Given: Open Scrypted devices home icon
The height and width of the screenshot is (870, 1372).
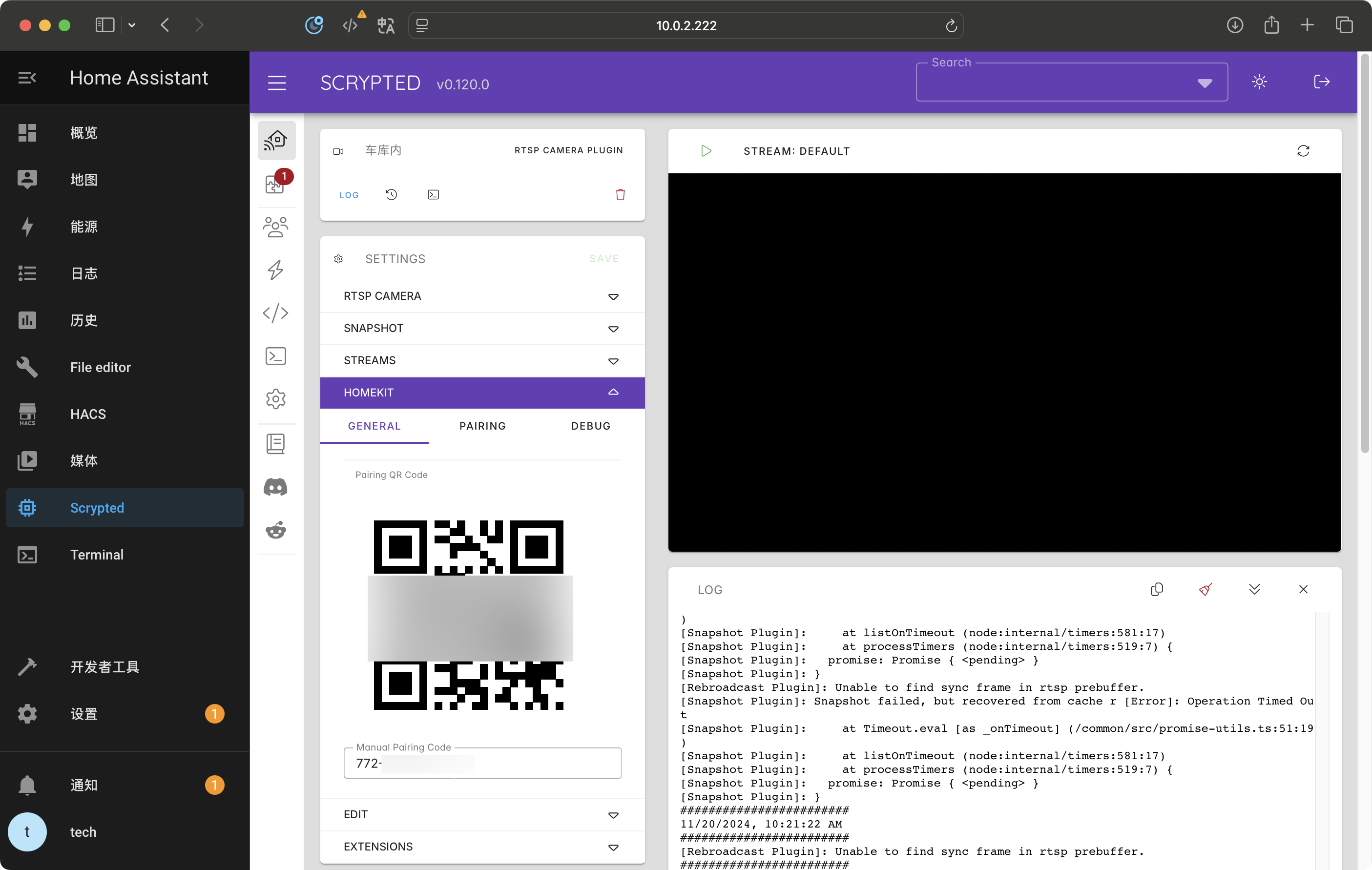Looking at the screenshot, I should (x=276, y=140).
